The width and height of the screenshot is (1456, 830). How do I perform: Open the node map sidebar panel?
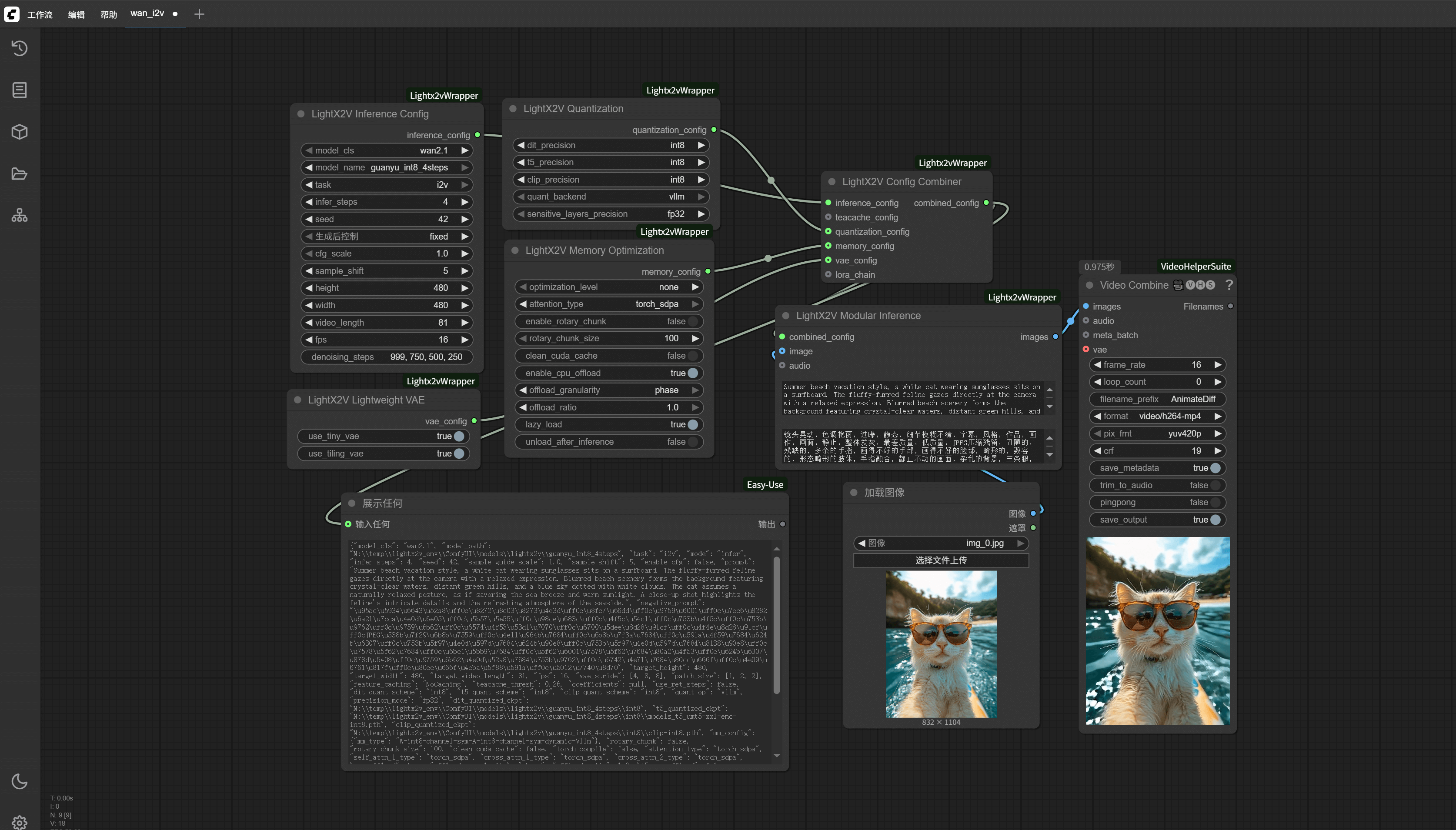pos(20,215)
